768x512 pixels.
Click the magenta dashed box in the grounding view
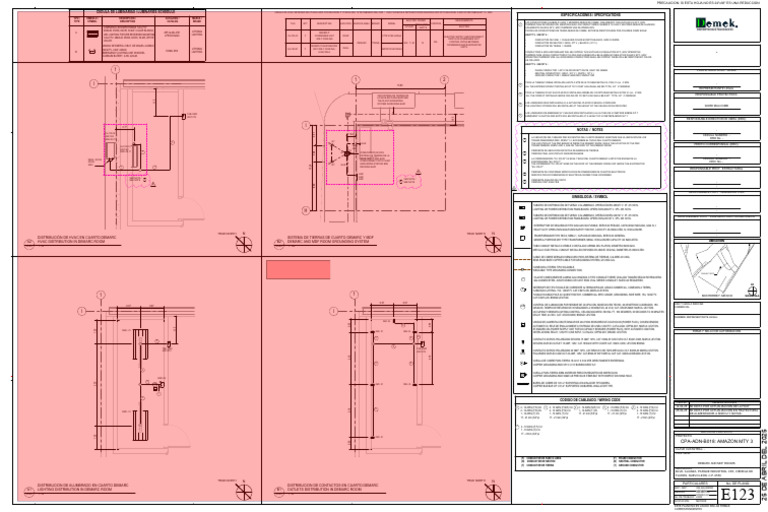point(360,157)
